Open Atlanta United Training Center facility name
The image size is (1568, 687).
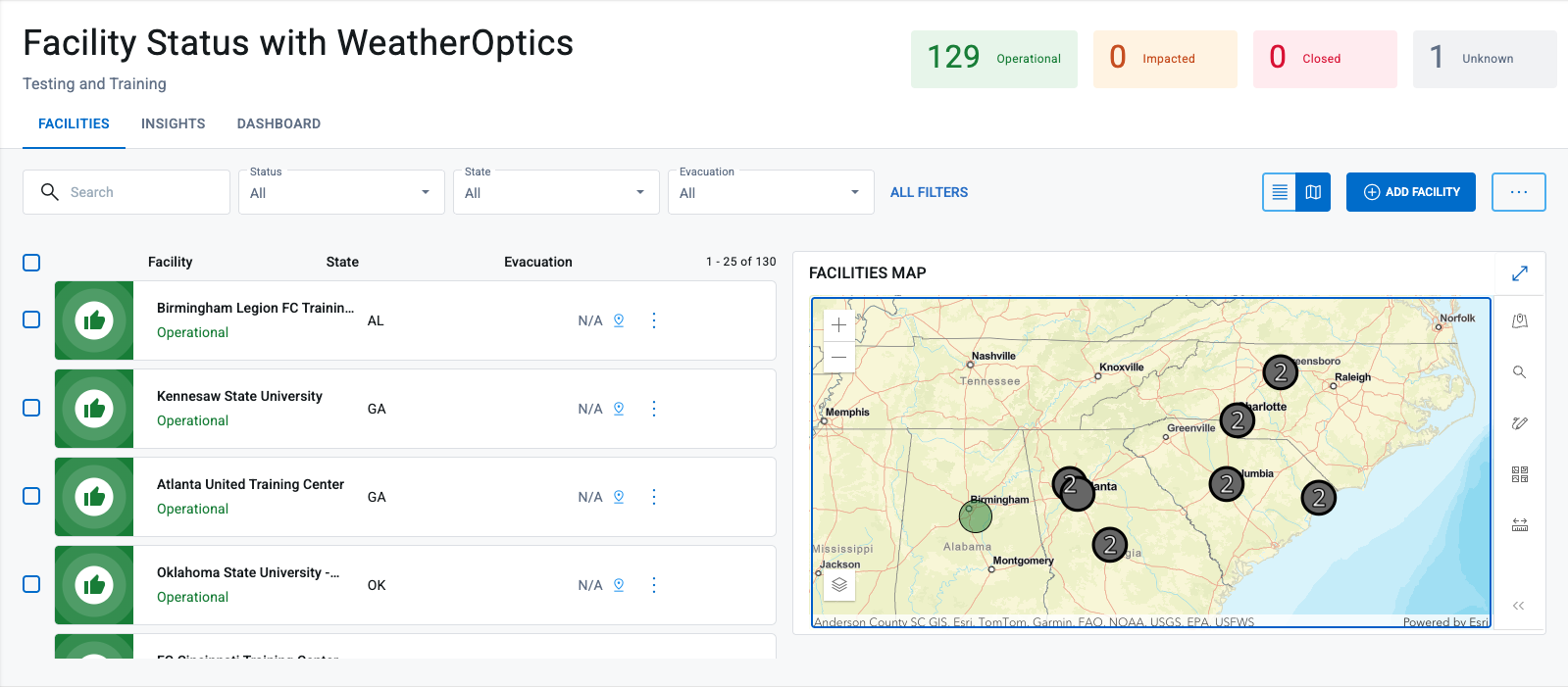click(250, 484)
